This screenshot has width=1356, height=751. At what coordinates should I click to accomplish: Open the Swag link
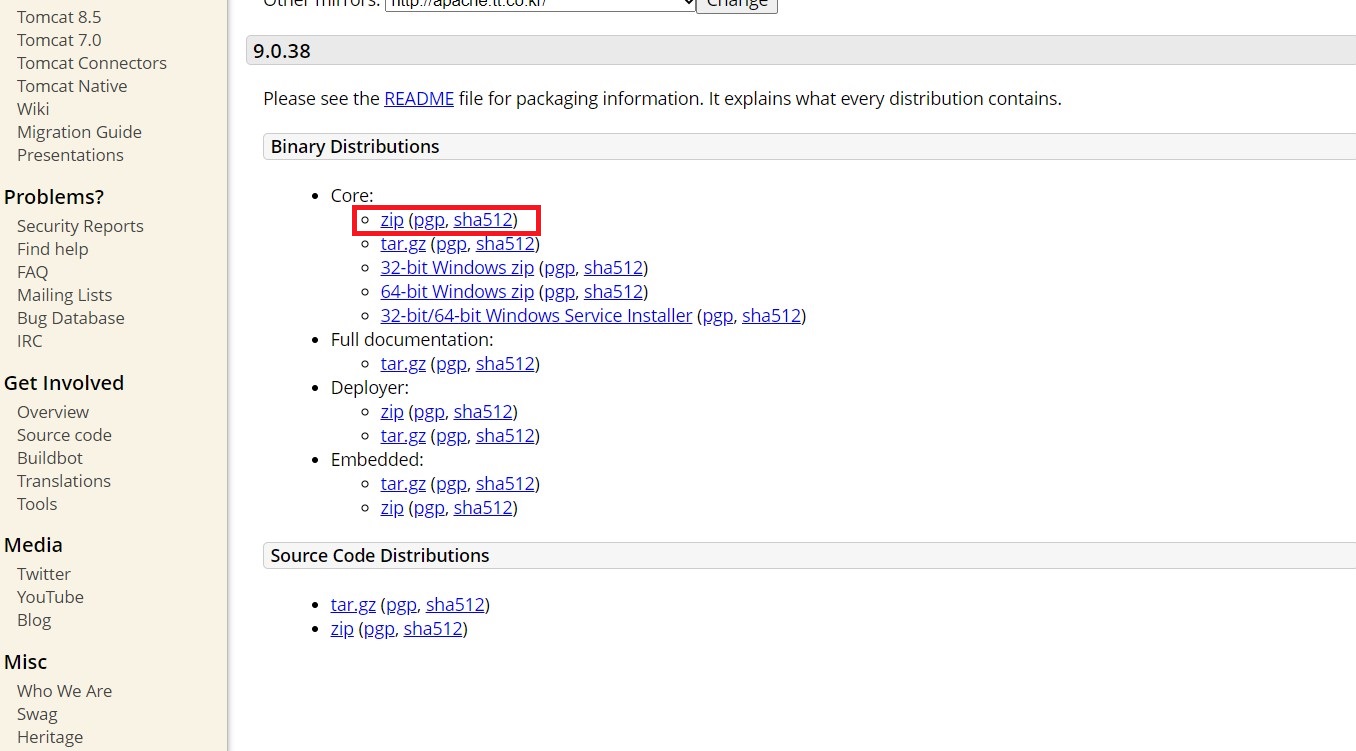coord(37,714)
